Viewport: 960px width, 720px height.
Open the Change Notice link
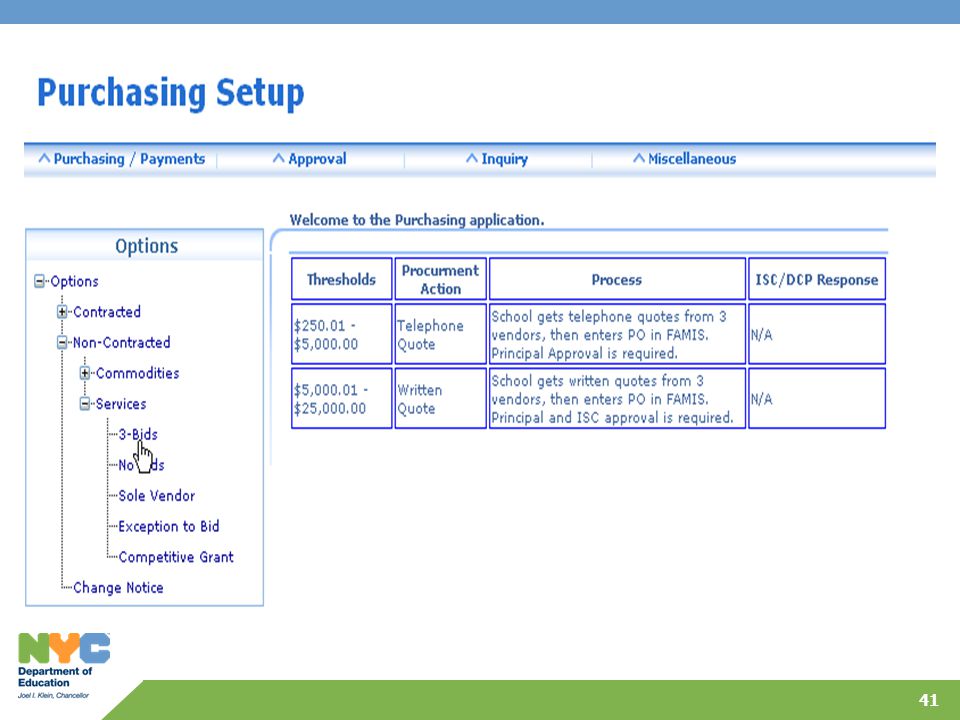(x=118, y=587)
